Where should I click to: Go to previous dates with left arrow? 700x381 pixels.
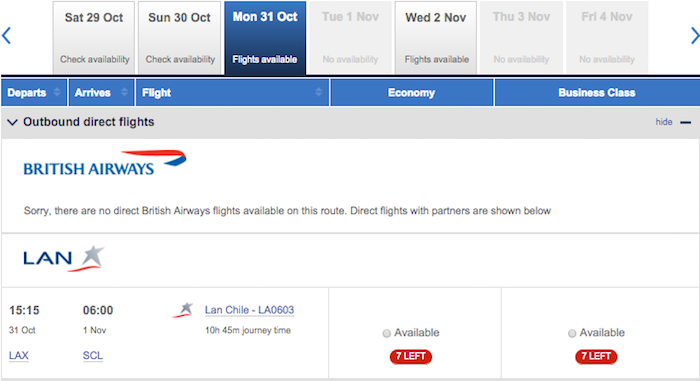[6, 36]
